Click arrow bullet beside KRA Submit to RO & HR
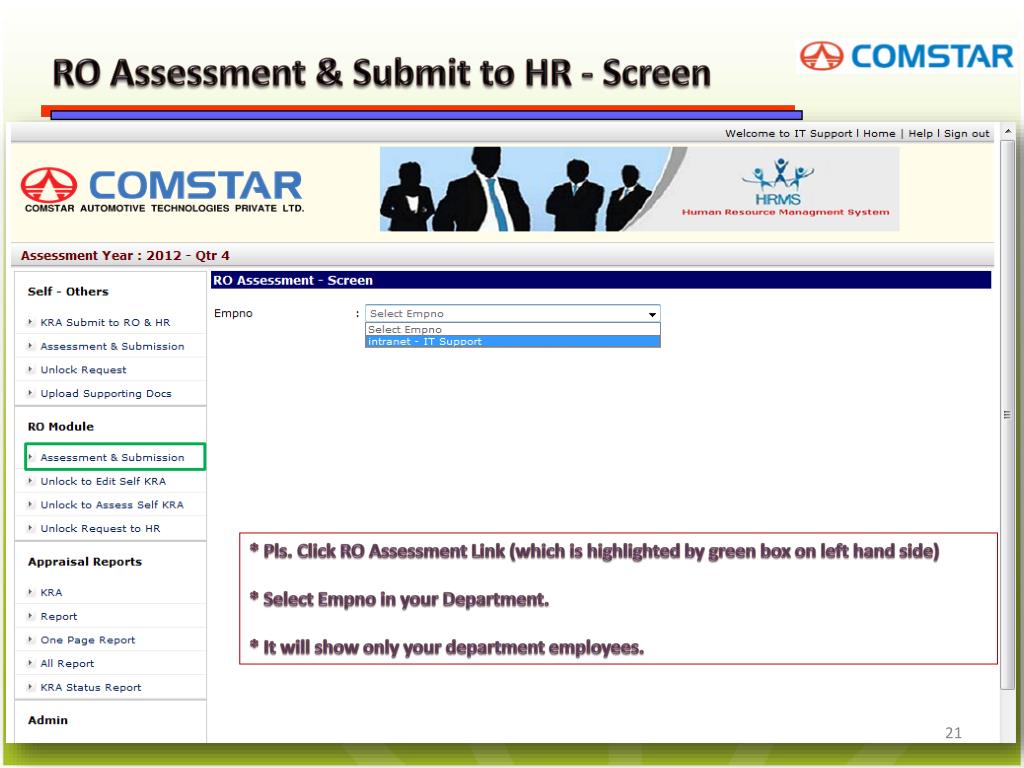Viewport: 1024px width, 768px height. pyautogui.click(x=30, y=322)
